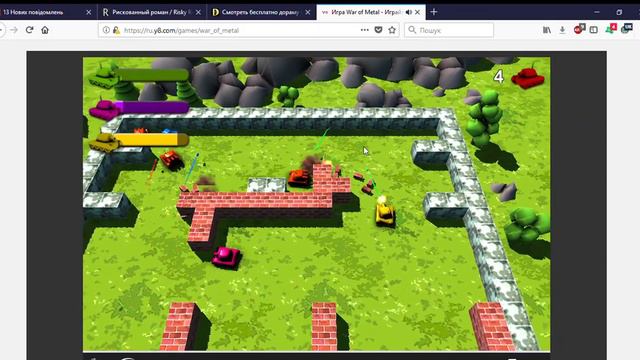Open the browser home page

pos(45,30)
